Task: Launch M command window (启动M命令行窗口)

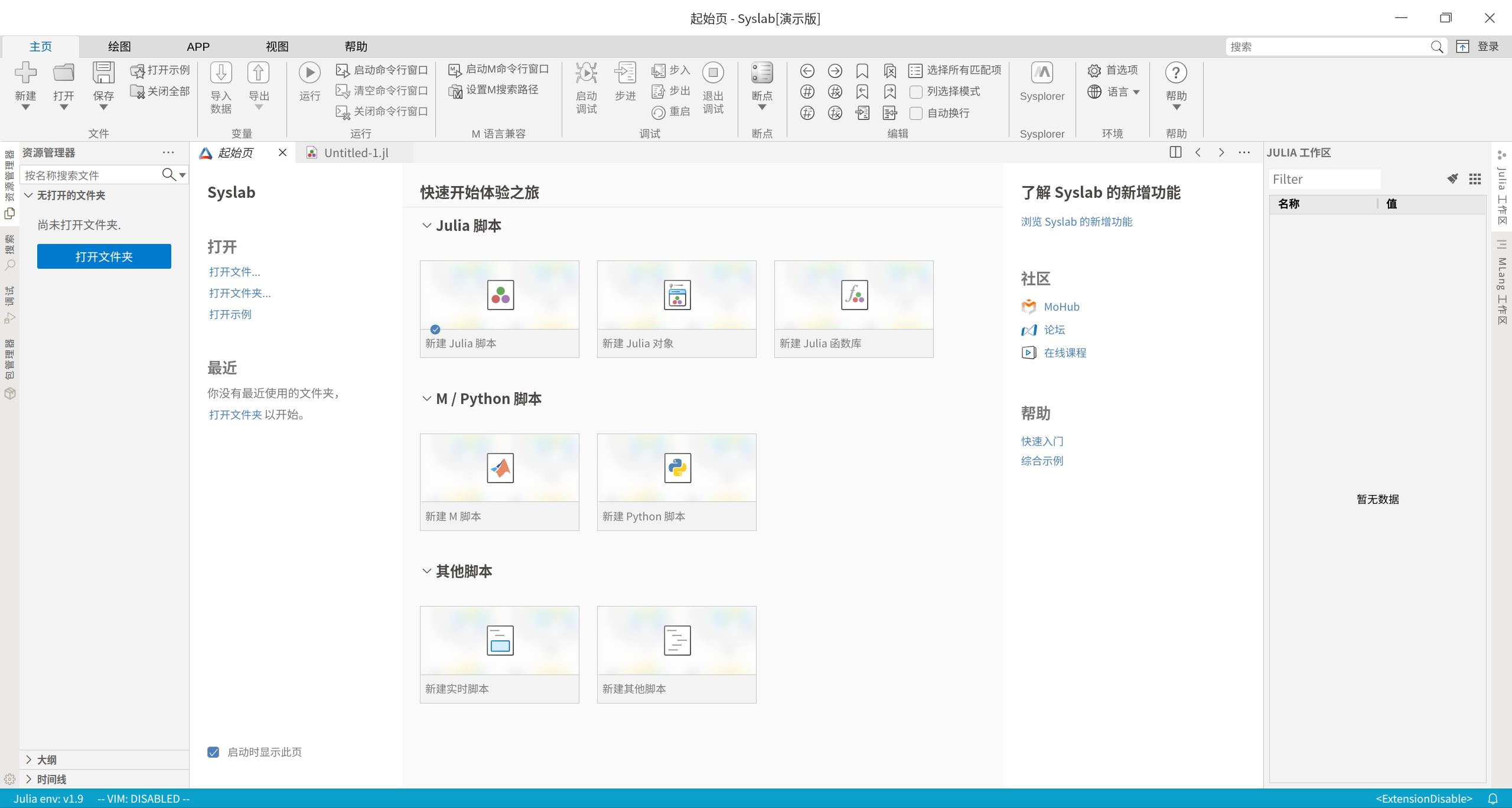Action: [x=498, y=69]
